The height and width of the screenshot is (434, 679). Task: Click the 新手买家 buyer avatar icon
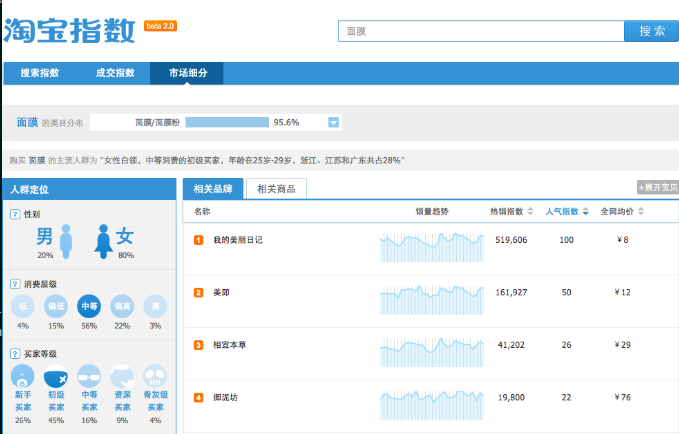click(23, 376)
